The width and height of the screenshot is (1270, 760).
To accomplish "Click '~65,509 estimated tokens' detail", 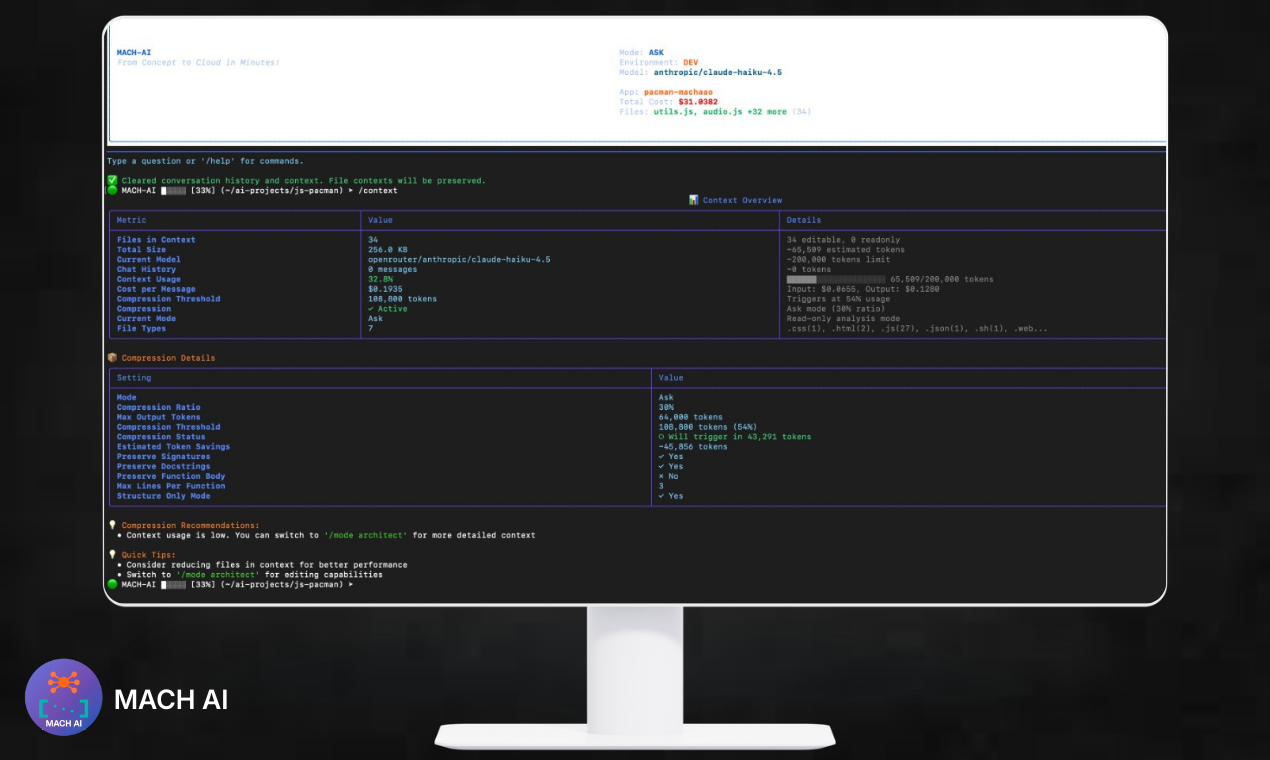I will pos(846,250).
